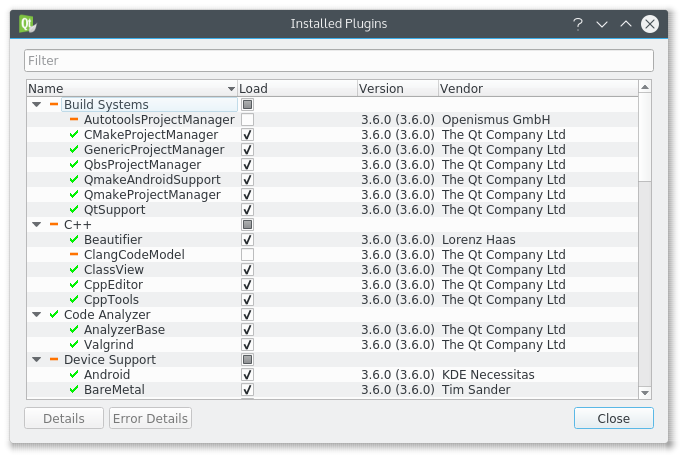Click the shade-up chevron in title bar
684x459 pixels.
tap(626, 24)
